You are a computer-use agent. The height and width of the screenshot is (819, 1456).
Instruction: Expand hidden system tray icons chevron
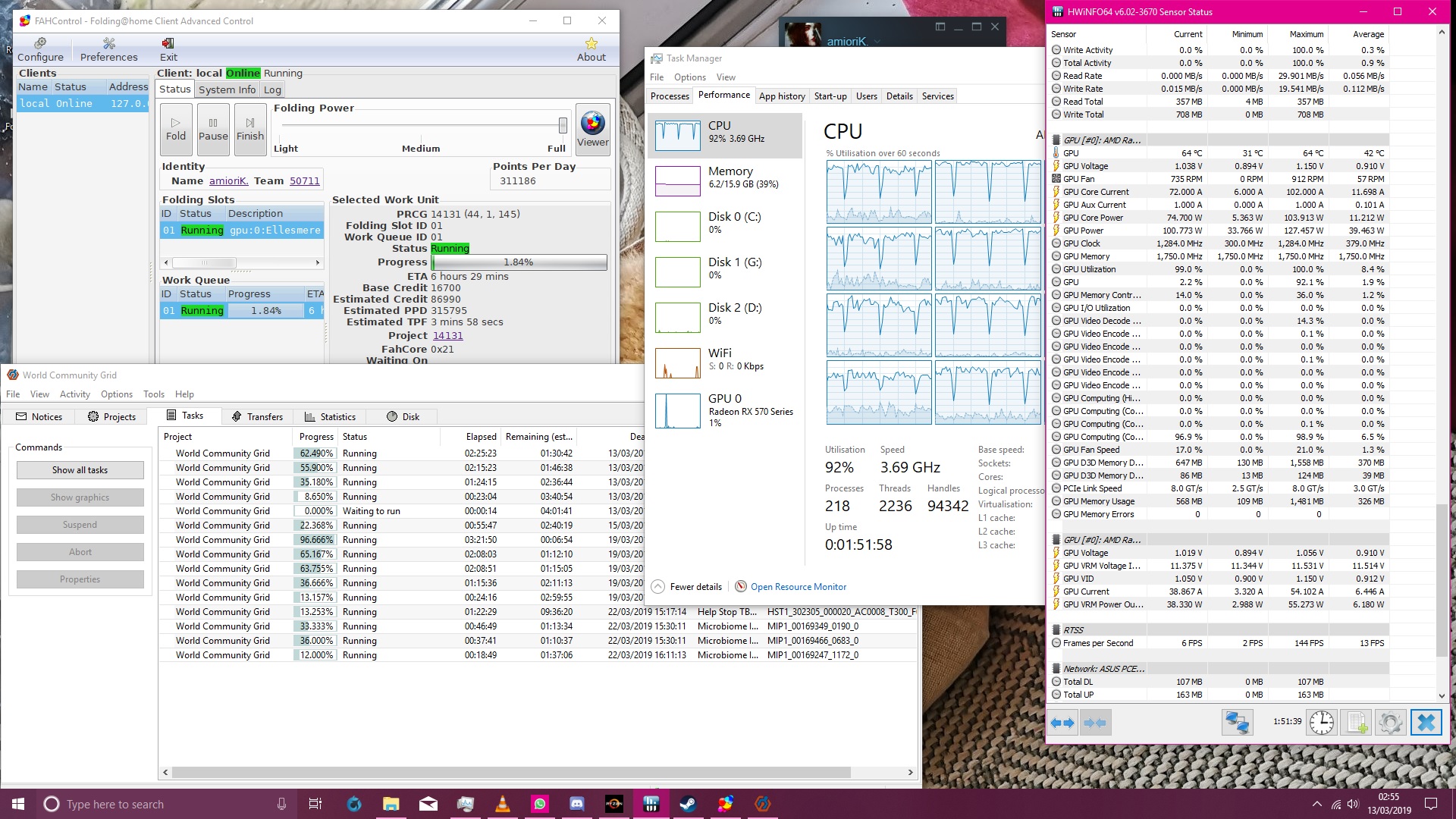(x=1316, y=804)
